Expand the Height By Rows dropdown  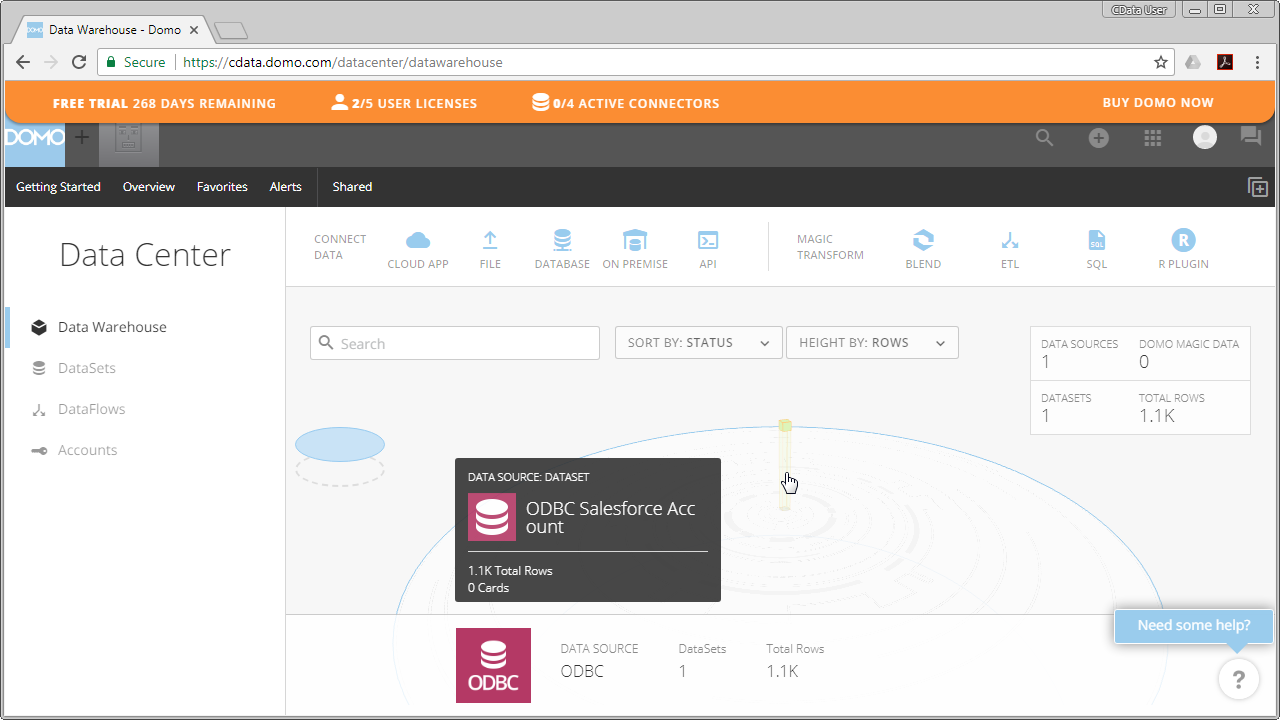(872, 342)
